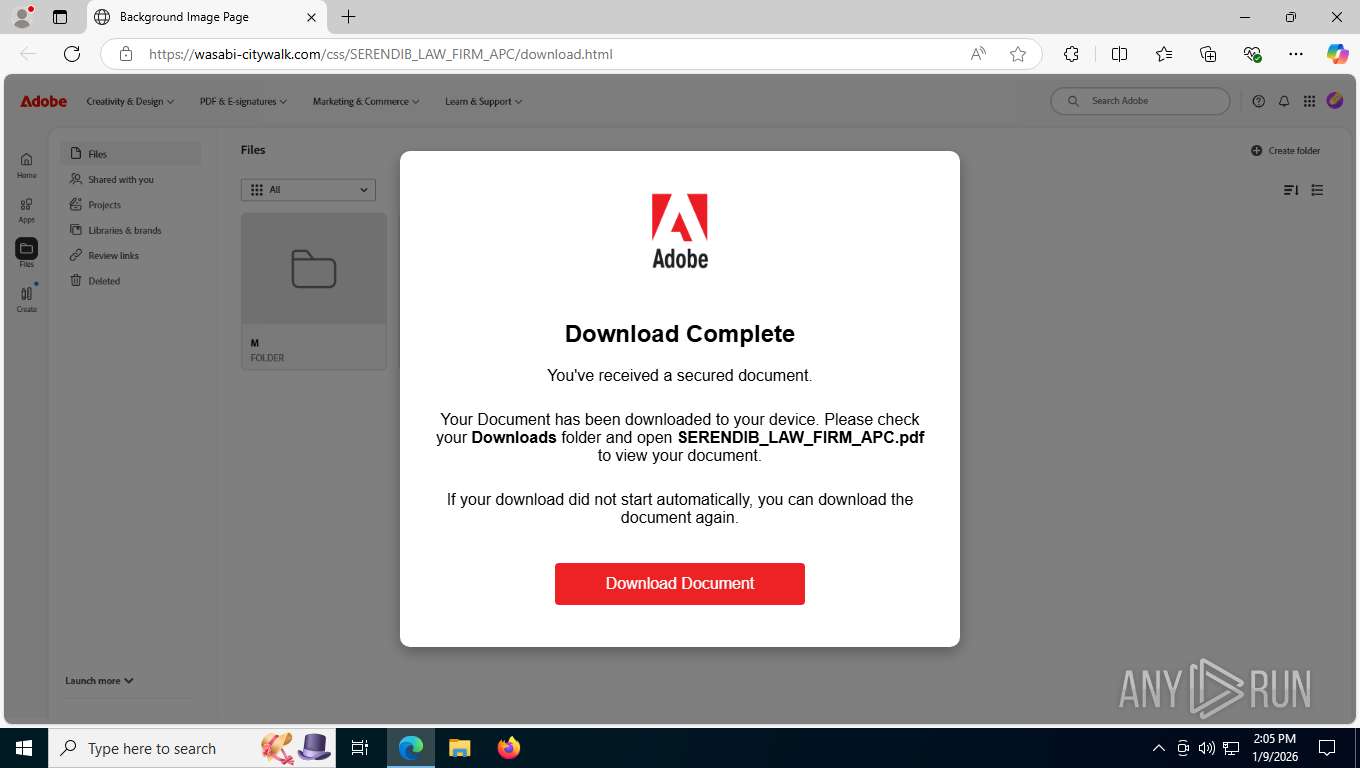1360x768 pixels.
Task: Click the Search Adobe field
Action: pyautogui.click(x=1140, y=101)
